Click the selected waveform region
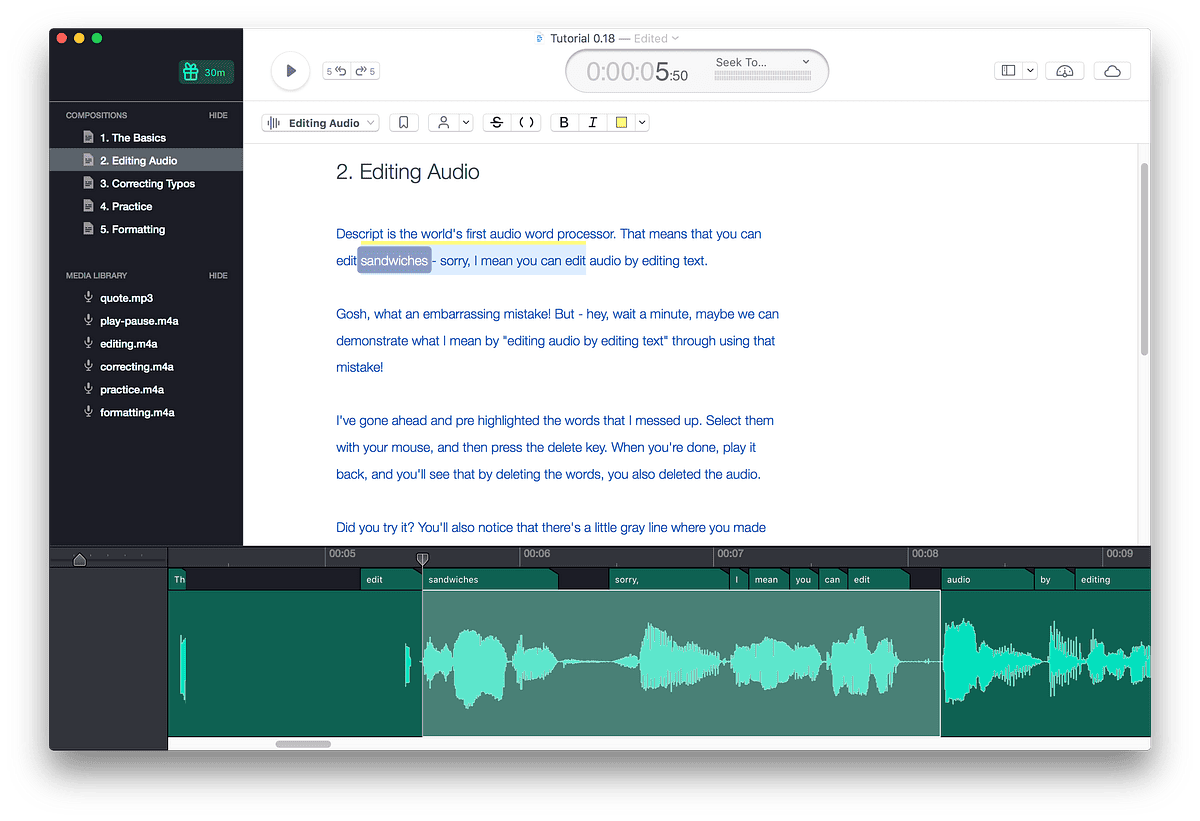The height and width of the screenshot is (821, 1200). click(681, 663)
